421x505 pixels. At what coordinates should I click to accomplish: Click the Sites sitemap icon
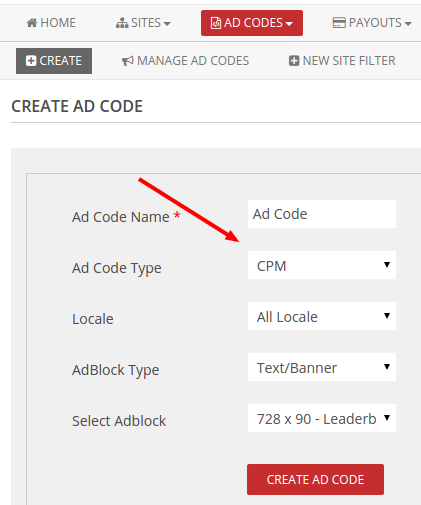coord(122,23)
